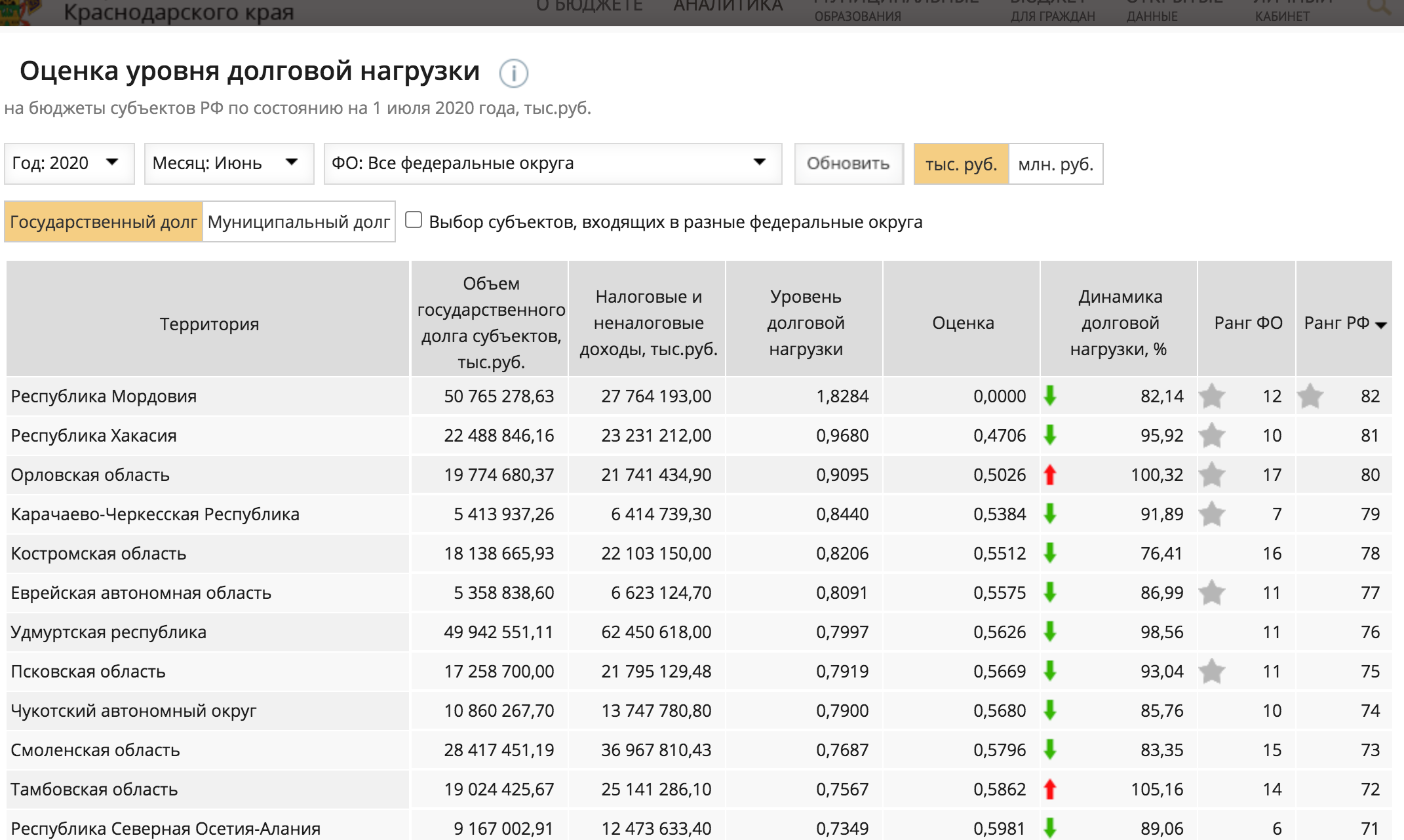Select the Муниципальный долг tab
Screen dimensions: 1404x840
tap(299, 222)
